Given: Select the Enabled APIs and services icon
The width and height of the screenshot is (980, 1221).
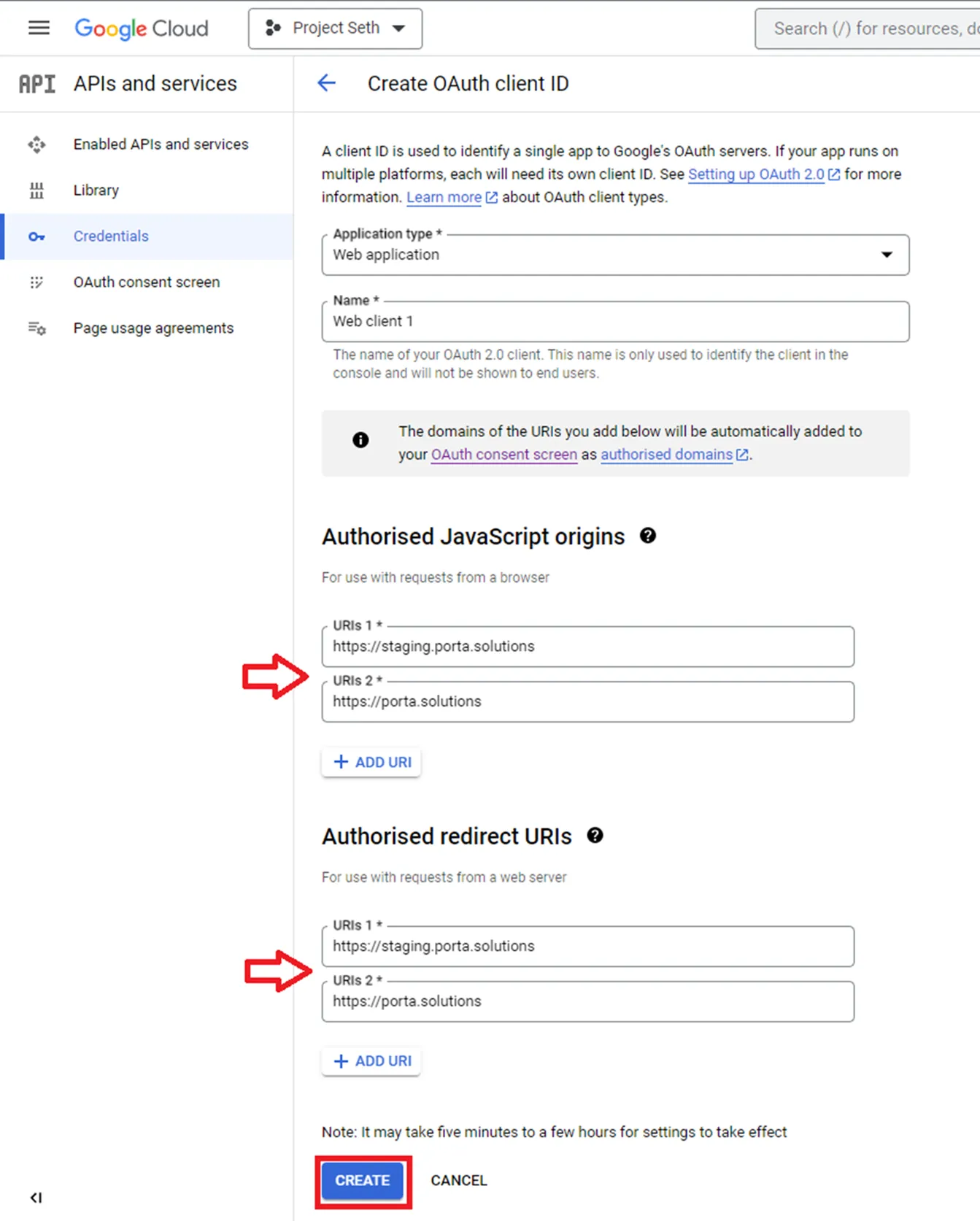Looking at the screenshot, I should (36, 145).
